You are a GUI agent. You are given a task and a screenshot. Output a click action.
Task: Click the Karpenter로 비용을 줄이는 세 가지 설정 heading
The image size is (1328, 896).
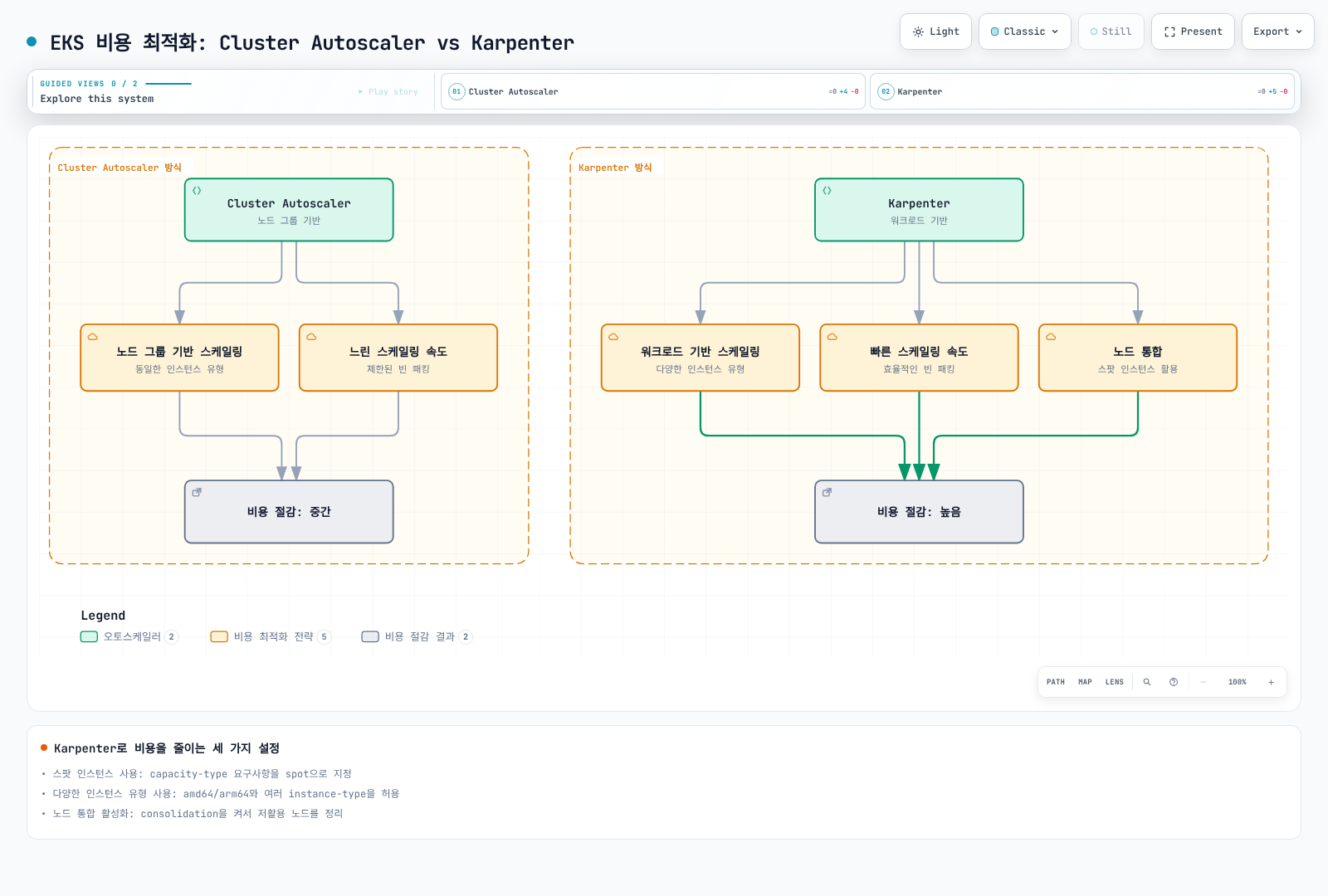tap(167, 748)
